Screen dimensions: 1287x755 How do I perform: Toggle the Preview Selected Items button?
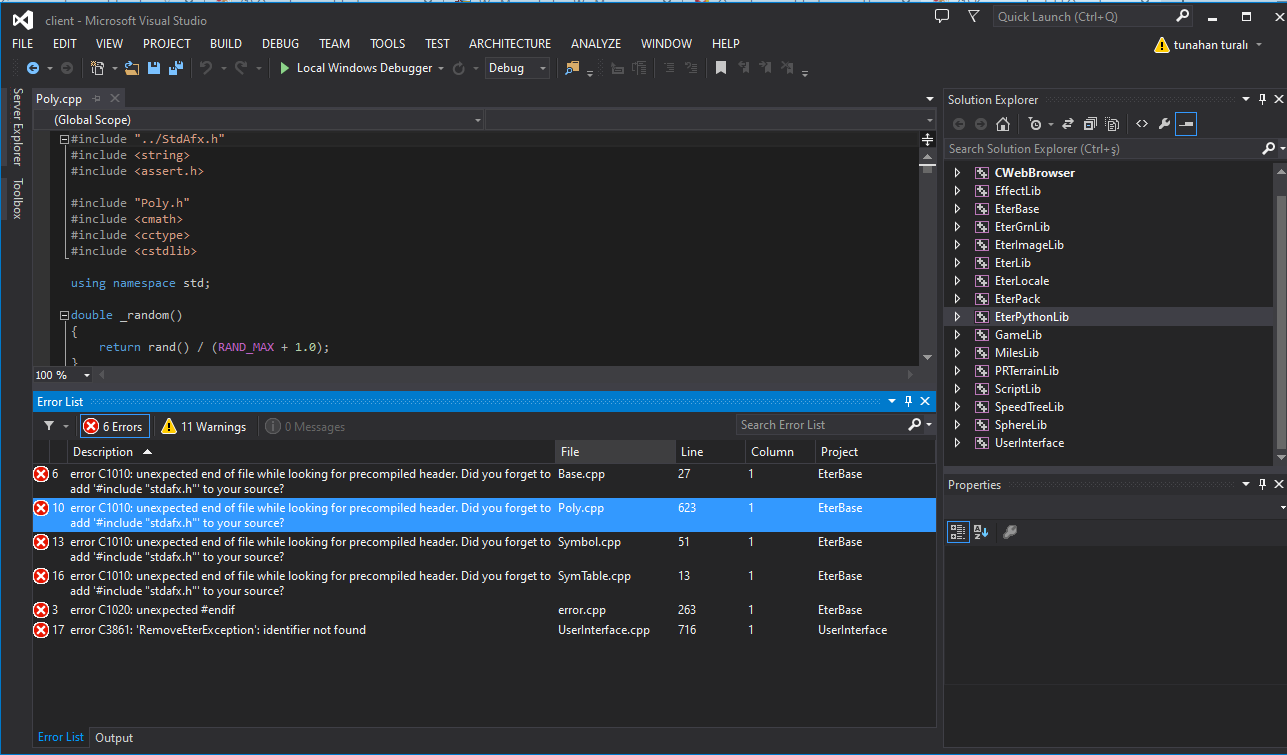[1186, 124]
